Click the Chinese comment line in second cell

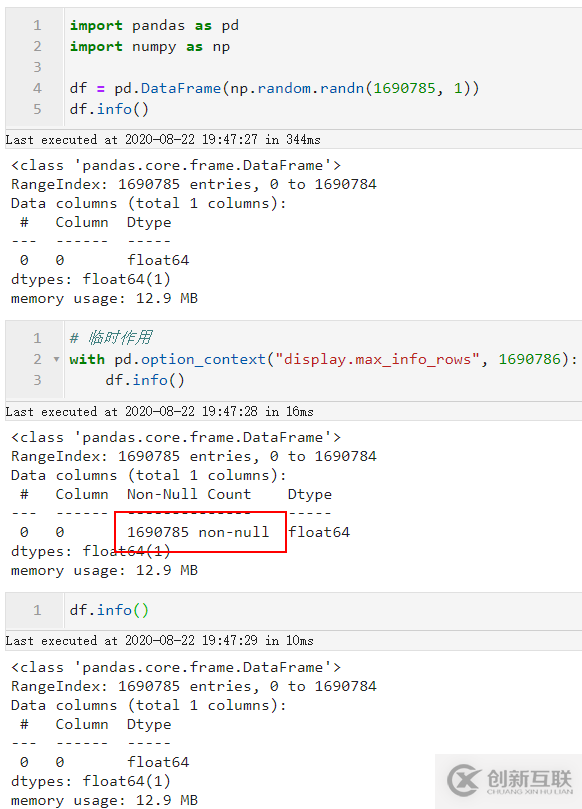pyautogui.click(x=111, y=338)
